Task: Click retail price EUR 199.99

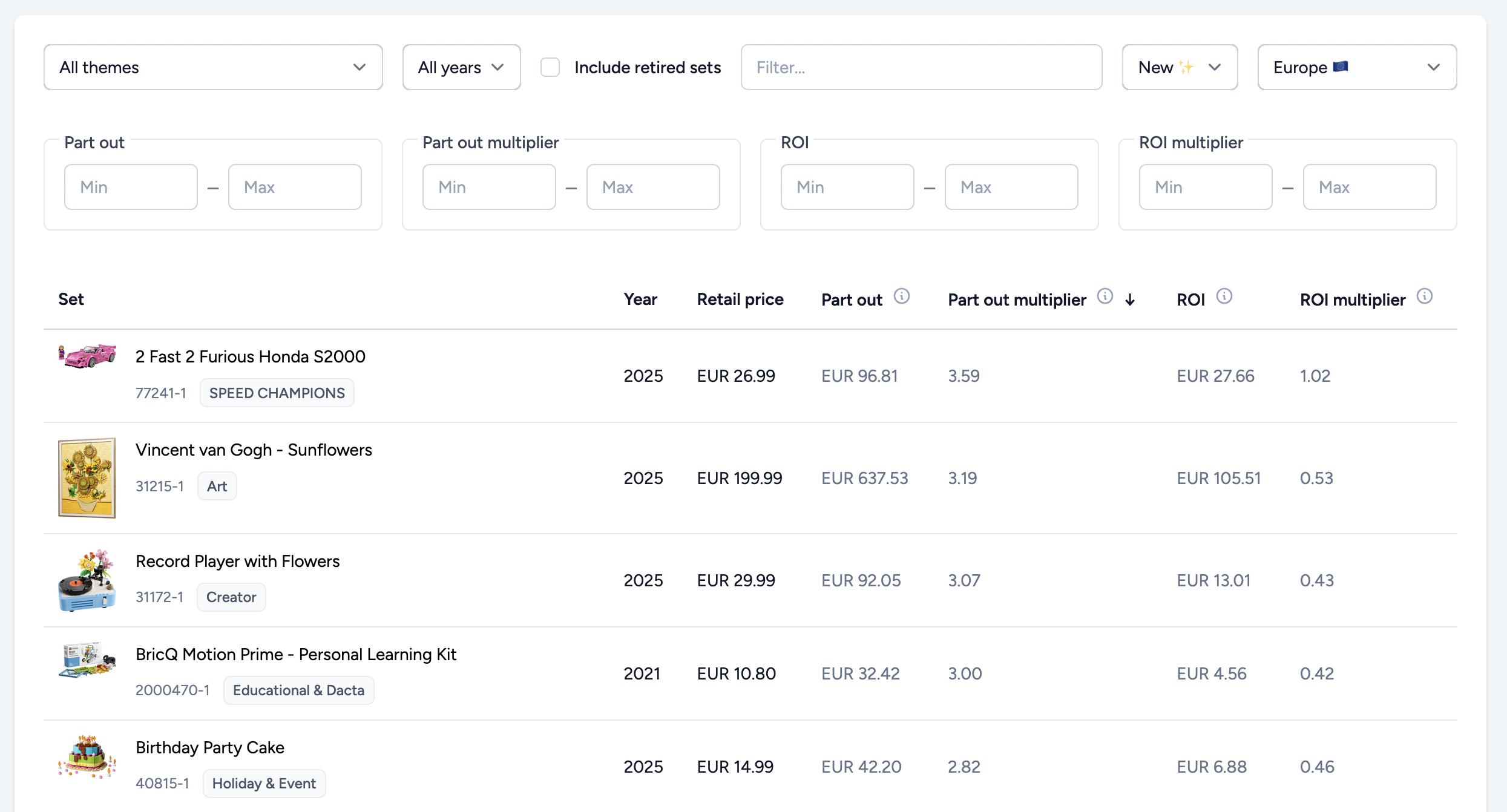Action: tap(740, 478)
